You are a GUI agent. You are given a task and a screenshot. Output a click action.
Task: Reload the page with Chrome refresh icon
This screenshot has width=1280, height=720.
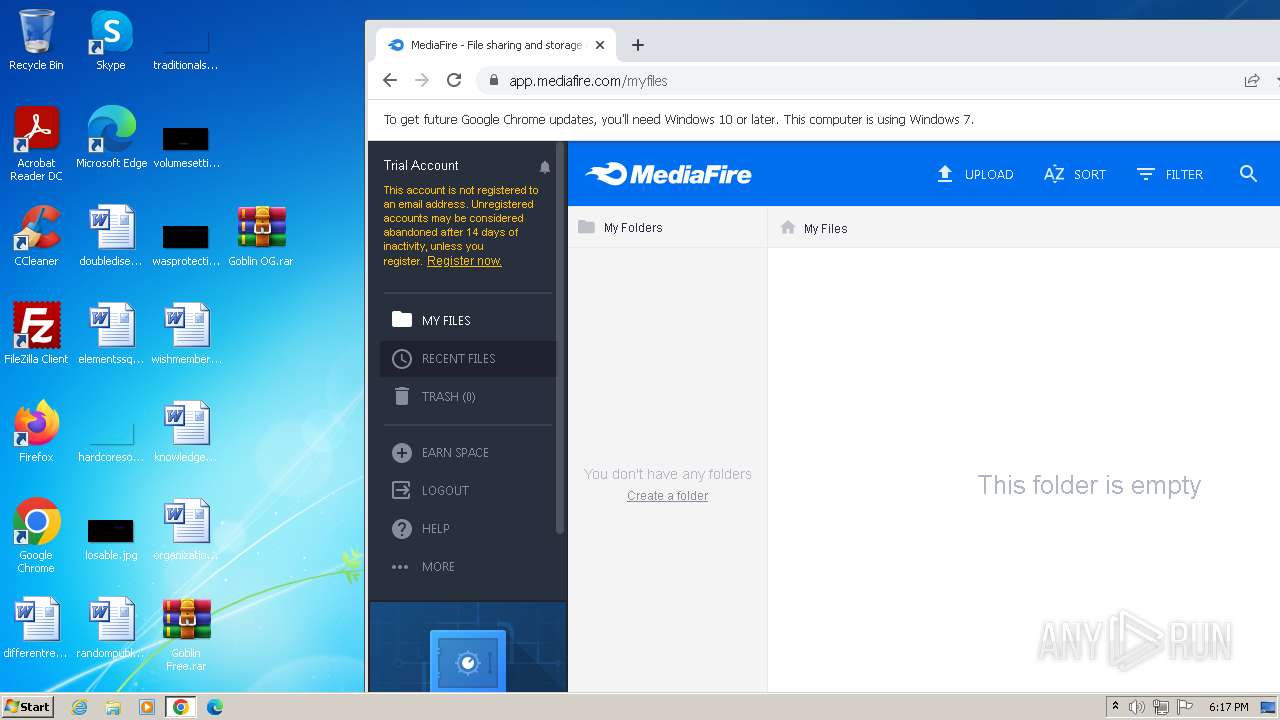454,80
